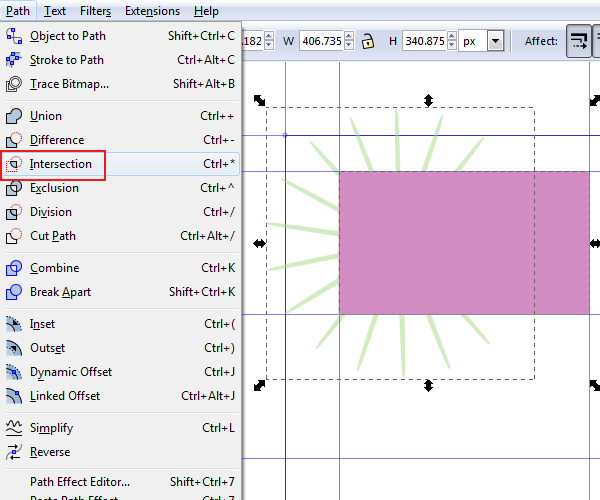
Task: Click the Ctrl+K shortcut text
Action: (218, 268)
